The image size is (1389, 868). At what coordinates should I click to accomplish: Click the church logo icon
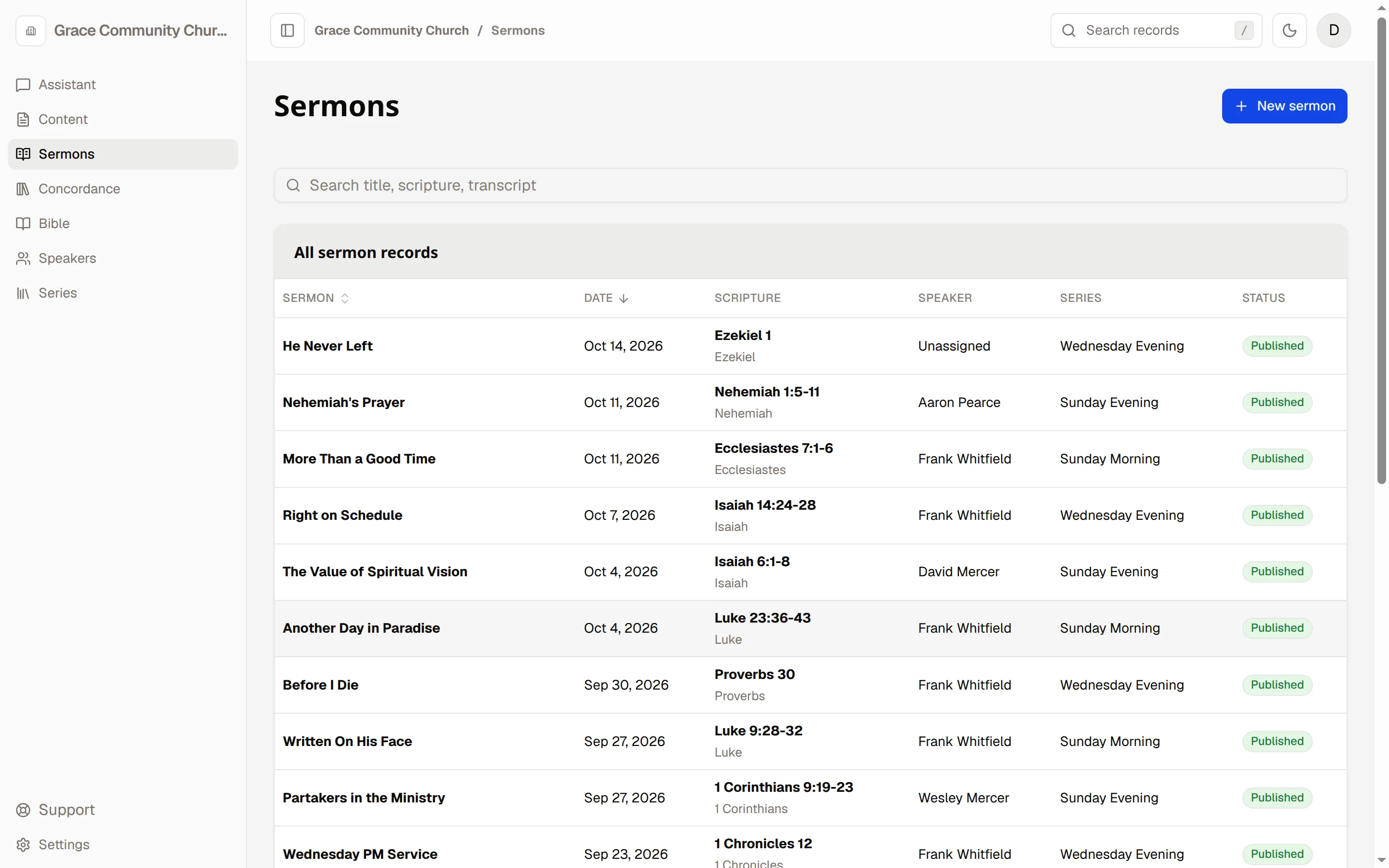click(31, 30)
